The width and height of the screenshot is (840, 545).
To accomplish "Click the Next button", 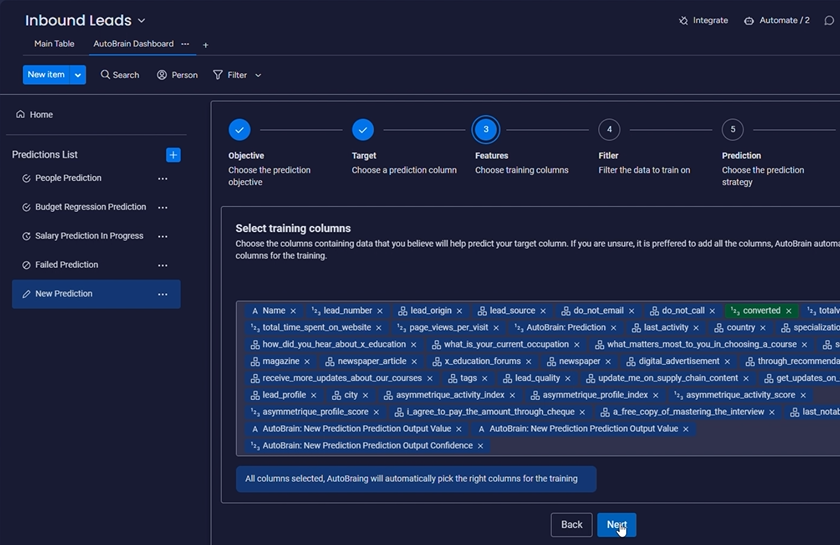I will coord(616,524).
